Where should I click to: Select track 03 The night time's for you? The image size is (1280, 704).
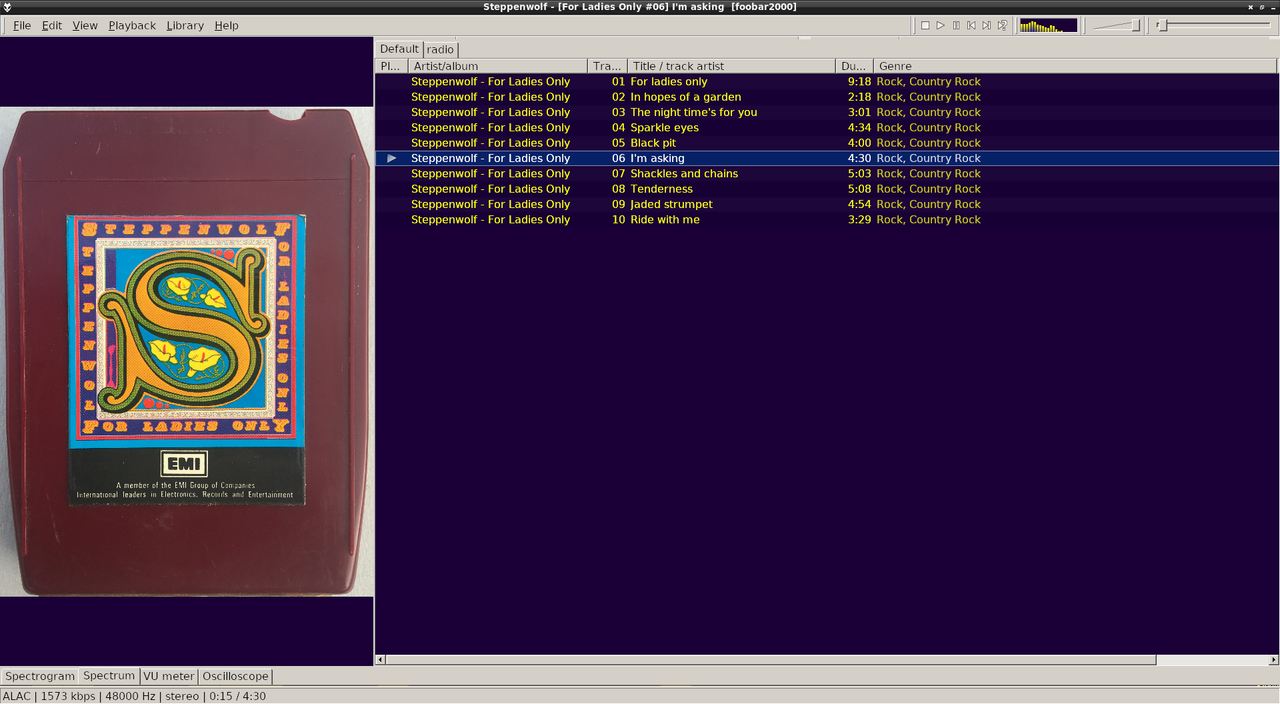(827, 112)
